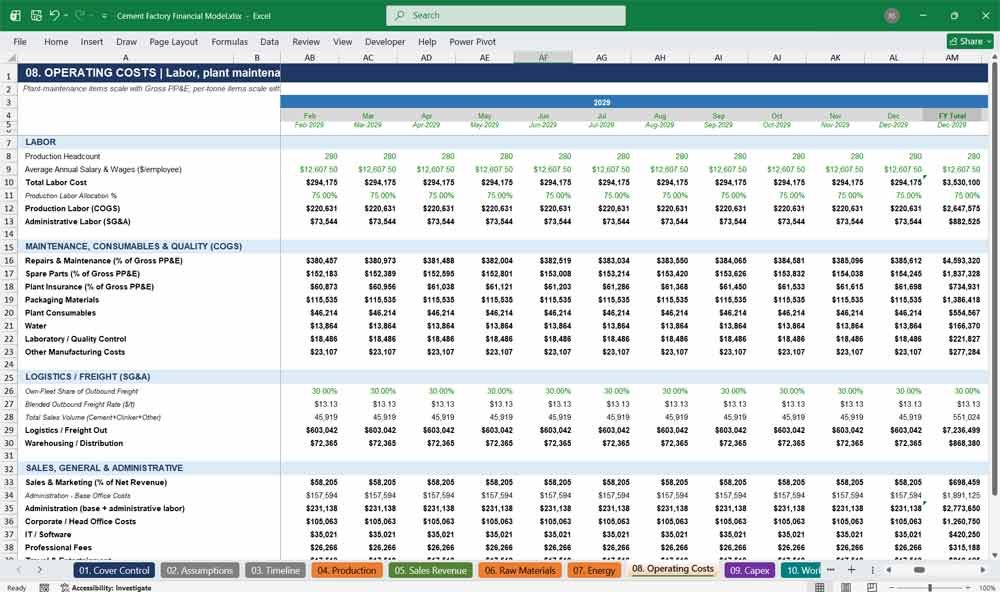Switch to 04. Production sheet tab
The height and width of the screenshot is (592, 1000).
pos(347,570)
